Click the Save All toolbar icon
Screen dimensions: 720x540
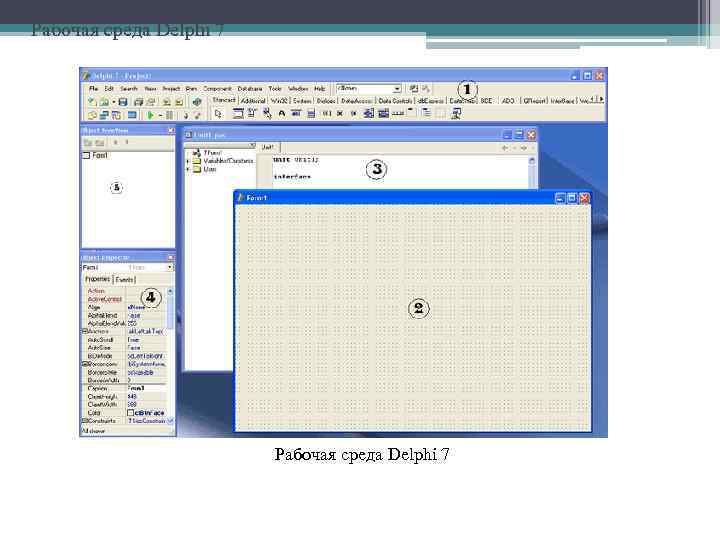138,101
